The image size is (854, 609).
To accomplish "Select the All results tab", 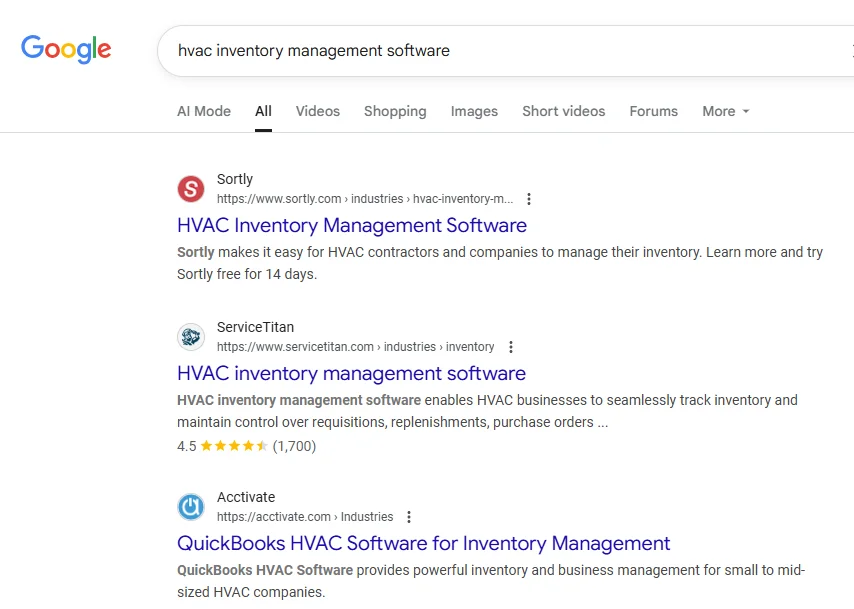I will [x=263, y=111].
